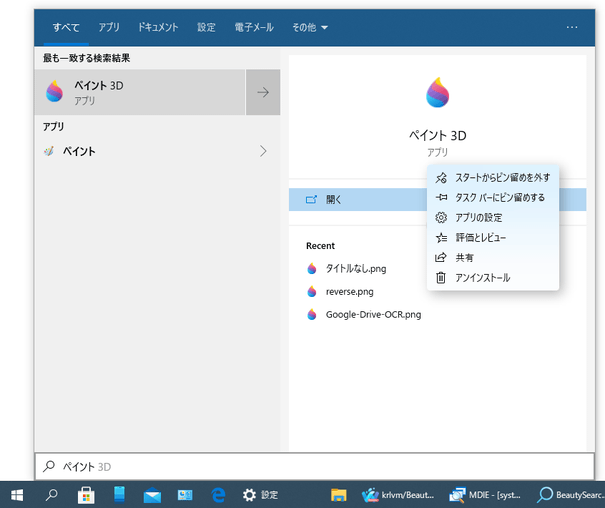Click the picture app icon before Edge
This screenshot has width=605, height=508.
[185, 495]
